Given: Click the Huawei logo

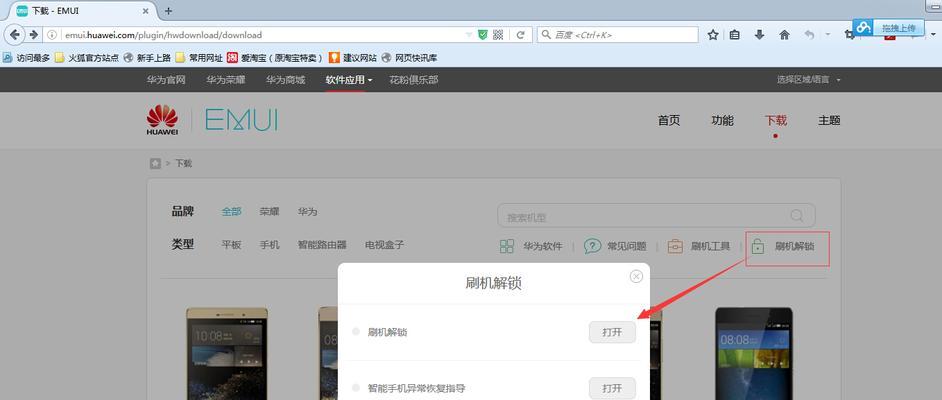Looking at the screenshot, I should coord(162,120).
